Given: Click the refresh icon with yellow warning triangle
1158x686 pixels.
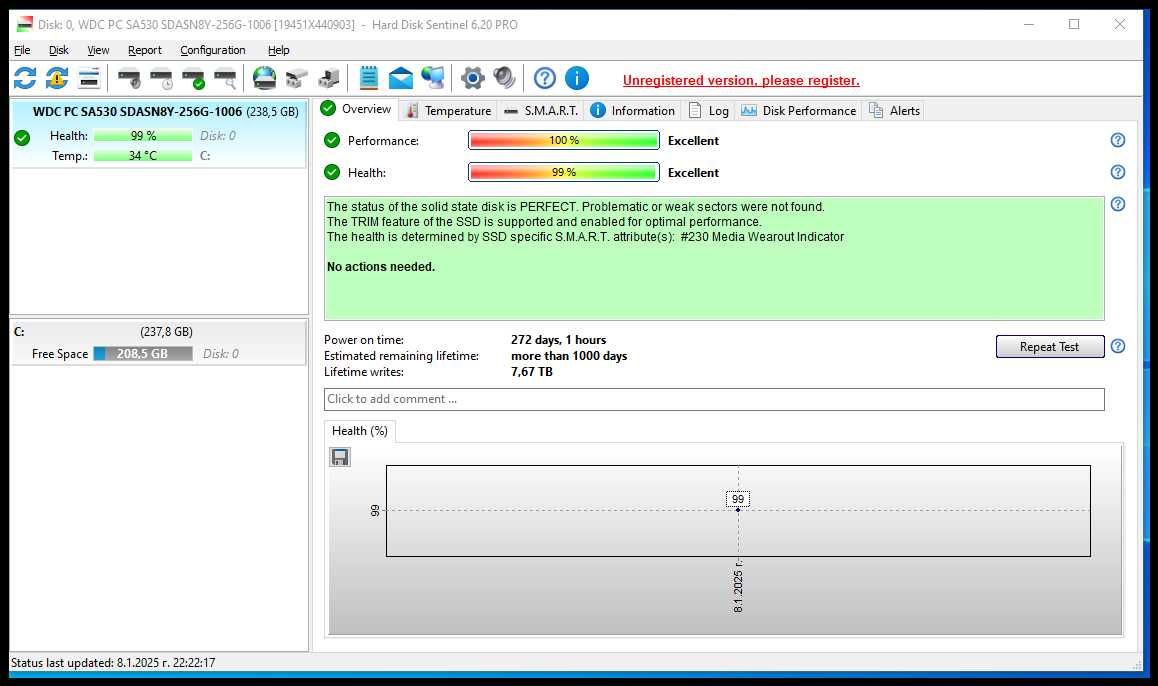Looking at the screenshot, I should 57,78.
